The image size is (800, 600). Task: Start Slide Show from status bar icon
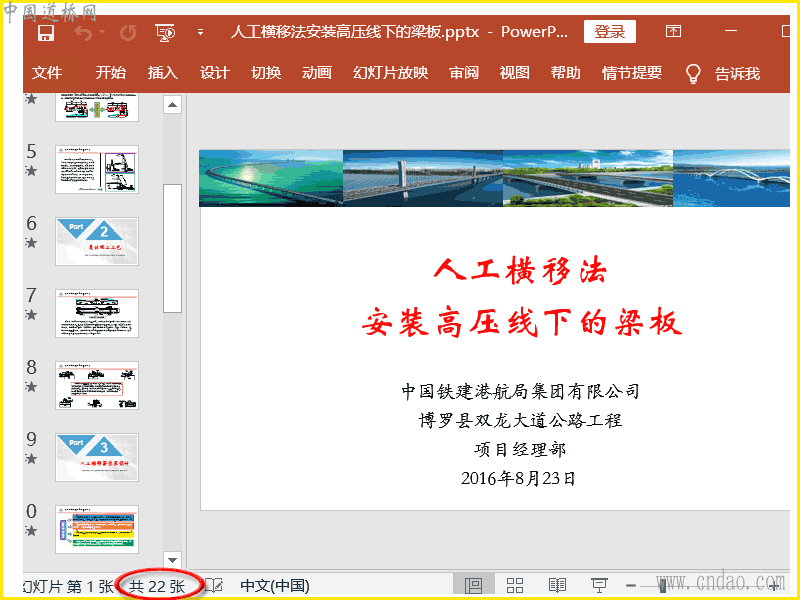(x=599, y=585)
